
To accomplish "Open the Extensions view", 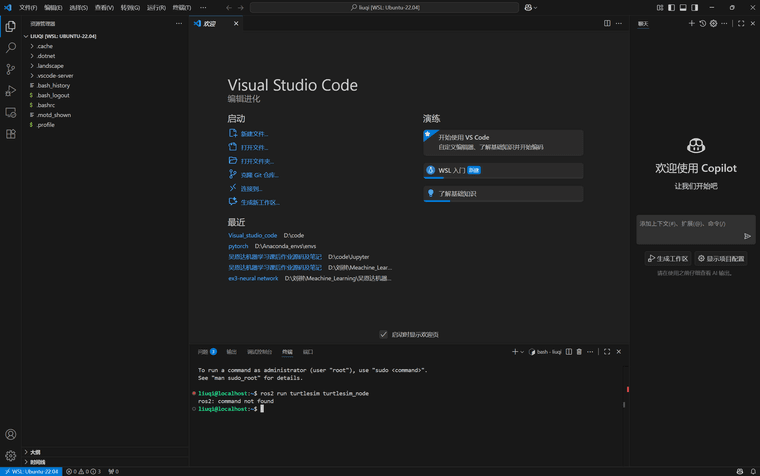I will tap(11, 134).
